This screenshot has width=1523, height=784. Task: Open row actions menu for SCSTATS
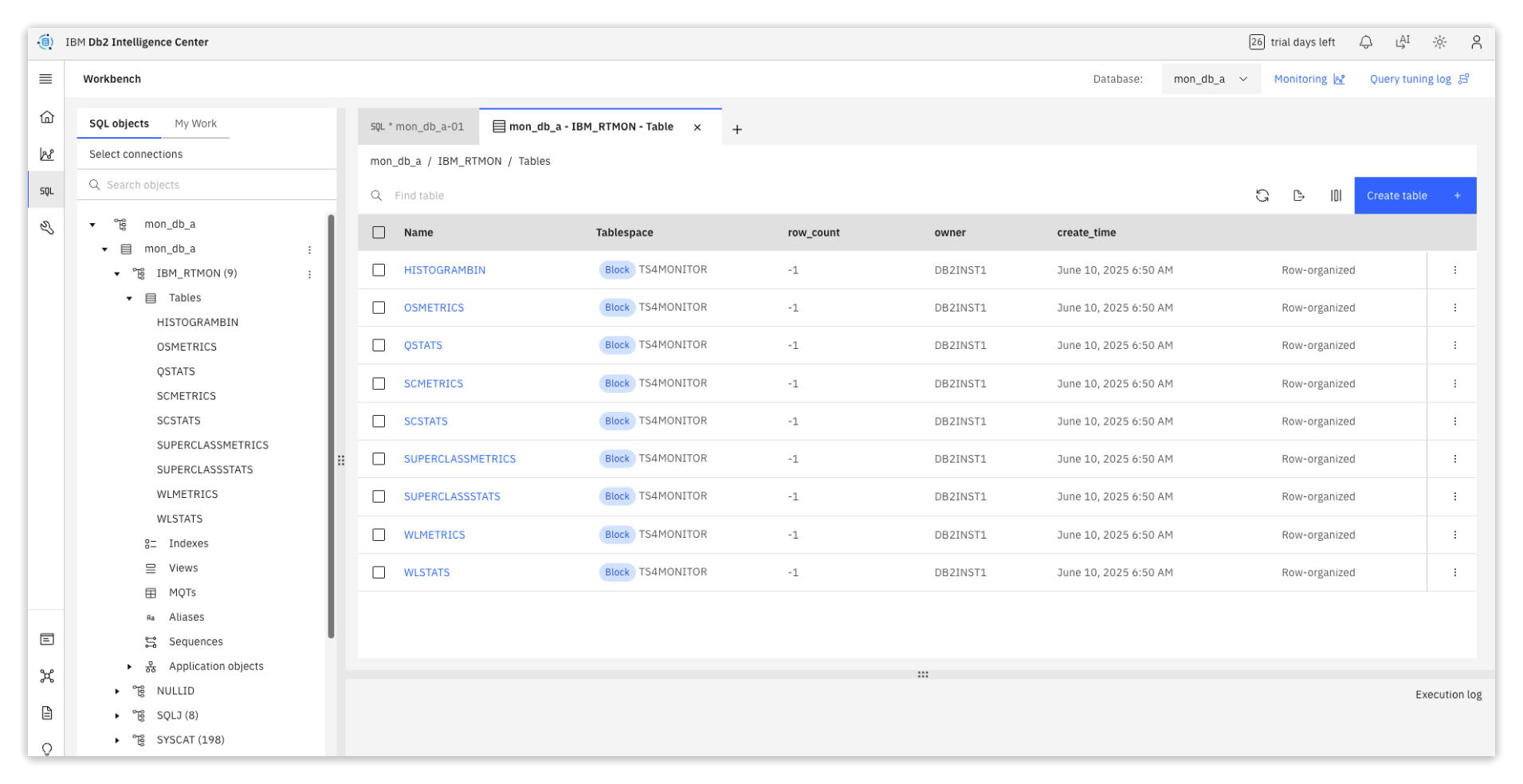pyautogui.click(x=1454, y=421)
